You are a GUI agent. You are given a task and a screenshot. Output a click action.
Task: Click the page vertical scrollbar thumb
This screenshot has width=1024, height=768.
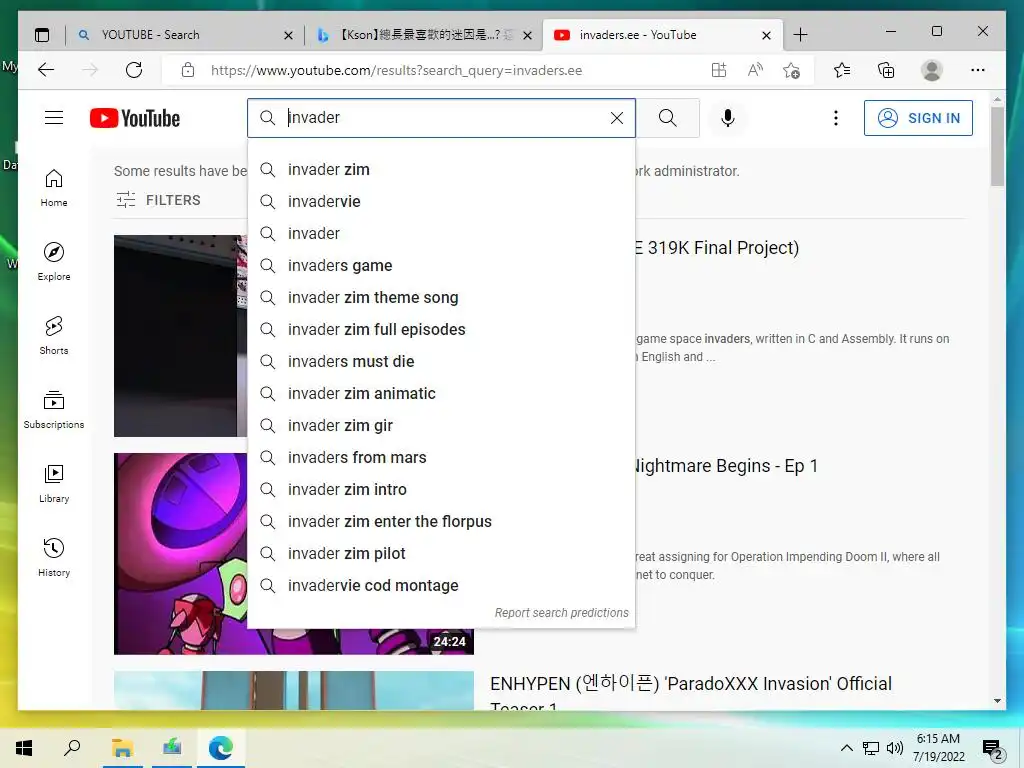coord(997,146)
